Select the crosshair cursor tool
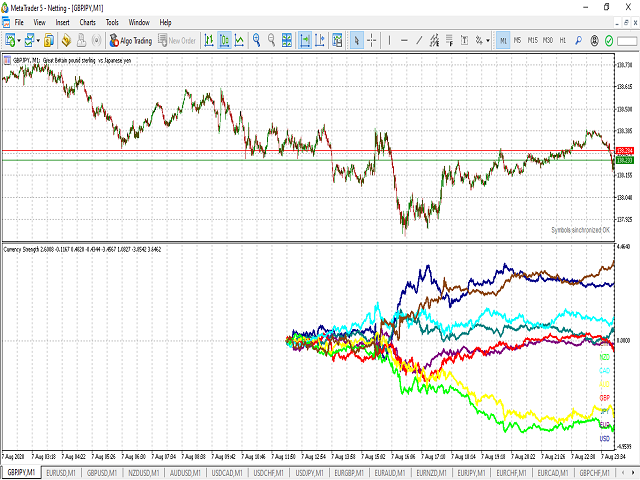Image resolution: width=640 pixels, height=480 pixels. (372, 40)
